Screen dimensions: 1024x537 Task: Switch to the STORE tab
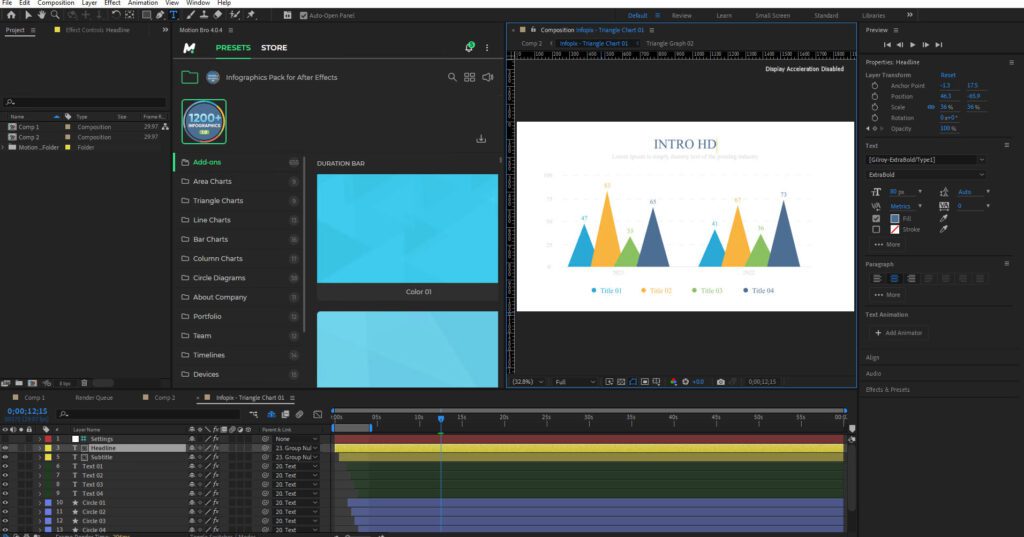coord(274,47)
